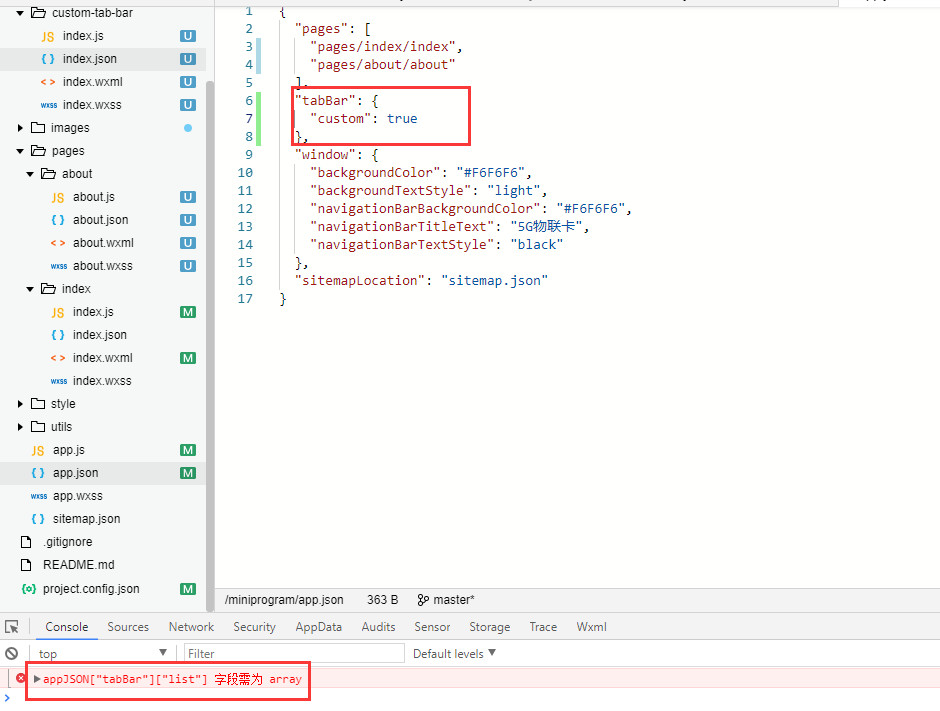Click the M badge beside app.json
This screenshot has height=711, width=940.
click(x=187, y=473)
